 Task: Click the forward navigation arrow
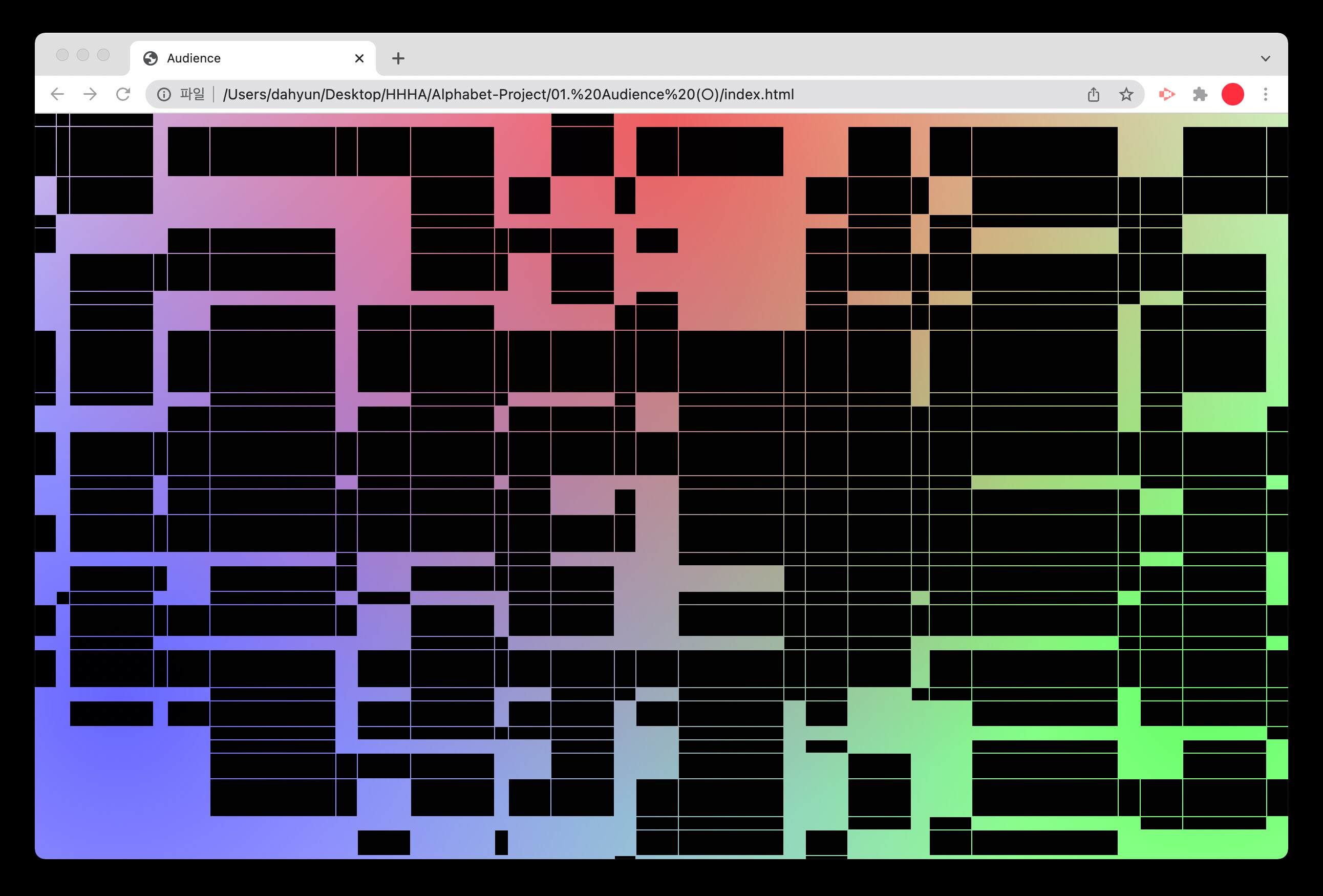click(x=90, y=95)
